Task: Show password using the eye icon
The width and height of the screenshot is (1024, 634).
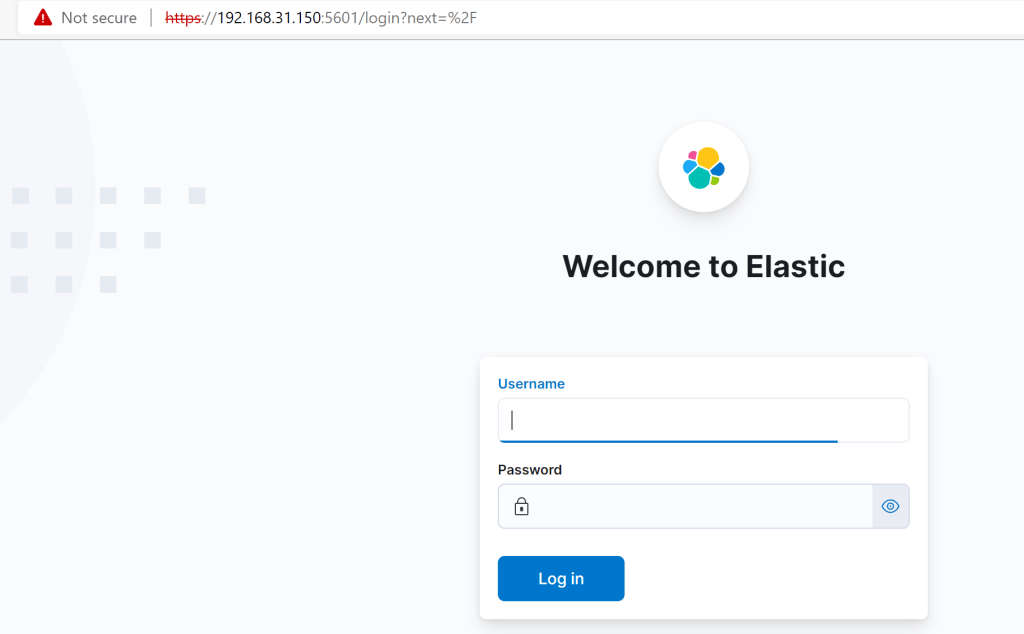Action: click(x=890, y=507)
